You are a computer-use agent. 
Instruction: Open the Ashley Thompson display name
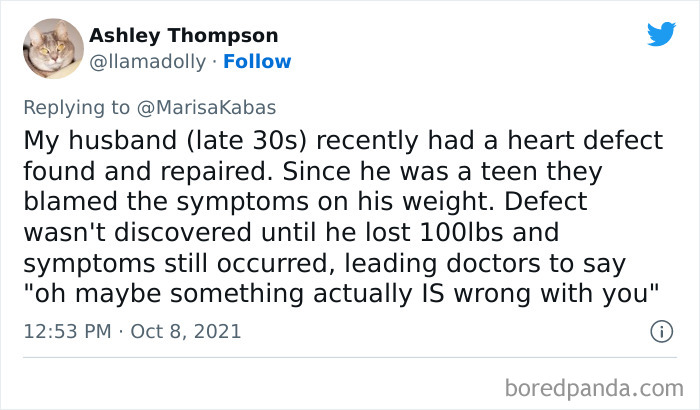pyautogui.click(x=184, y=35)
